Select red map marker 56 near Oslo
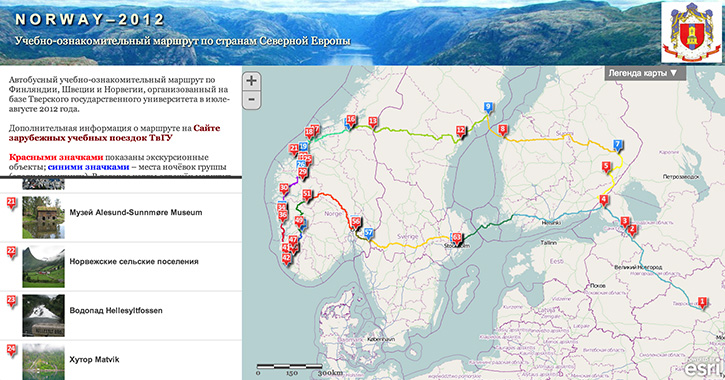The width and height of the screenshot is (725, 380). pyautogui.click(x=356, y=223)
